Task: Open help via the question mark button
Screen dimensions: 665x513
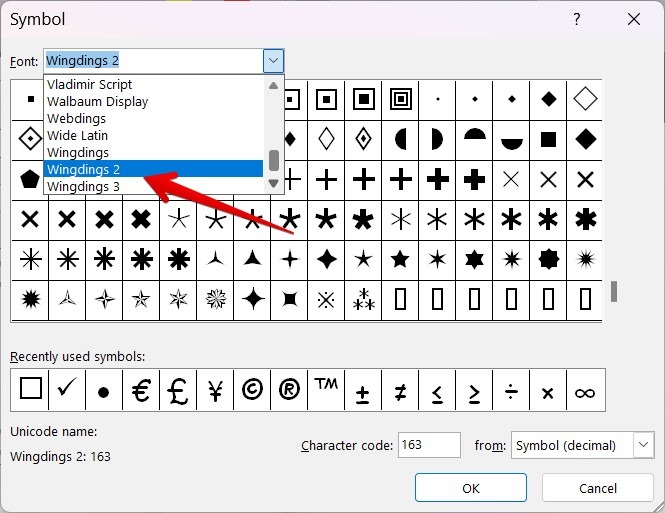Action: tap(577, 19)
